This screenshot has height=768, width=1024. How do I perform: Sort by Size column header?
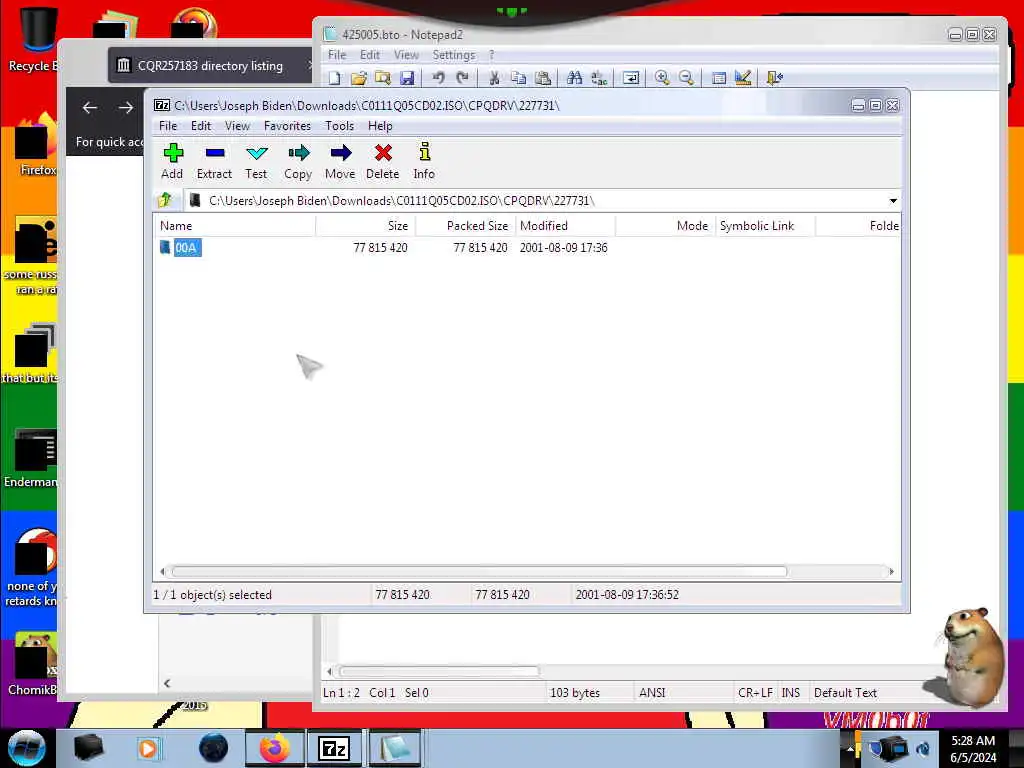[x=366, y=226]
